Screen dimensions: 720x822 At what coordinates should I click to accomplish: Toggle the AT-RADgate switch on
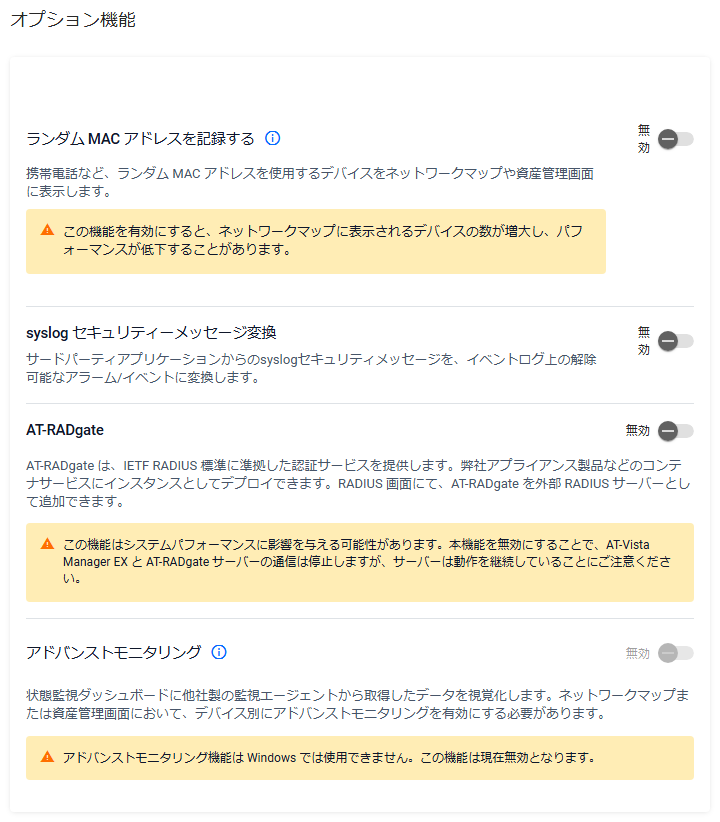675,431
